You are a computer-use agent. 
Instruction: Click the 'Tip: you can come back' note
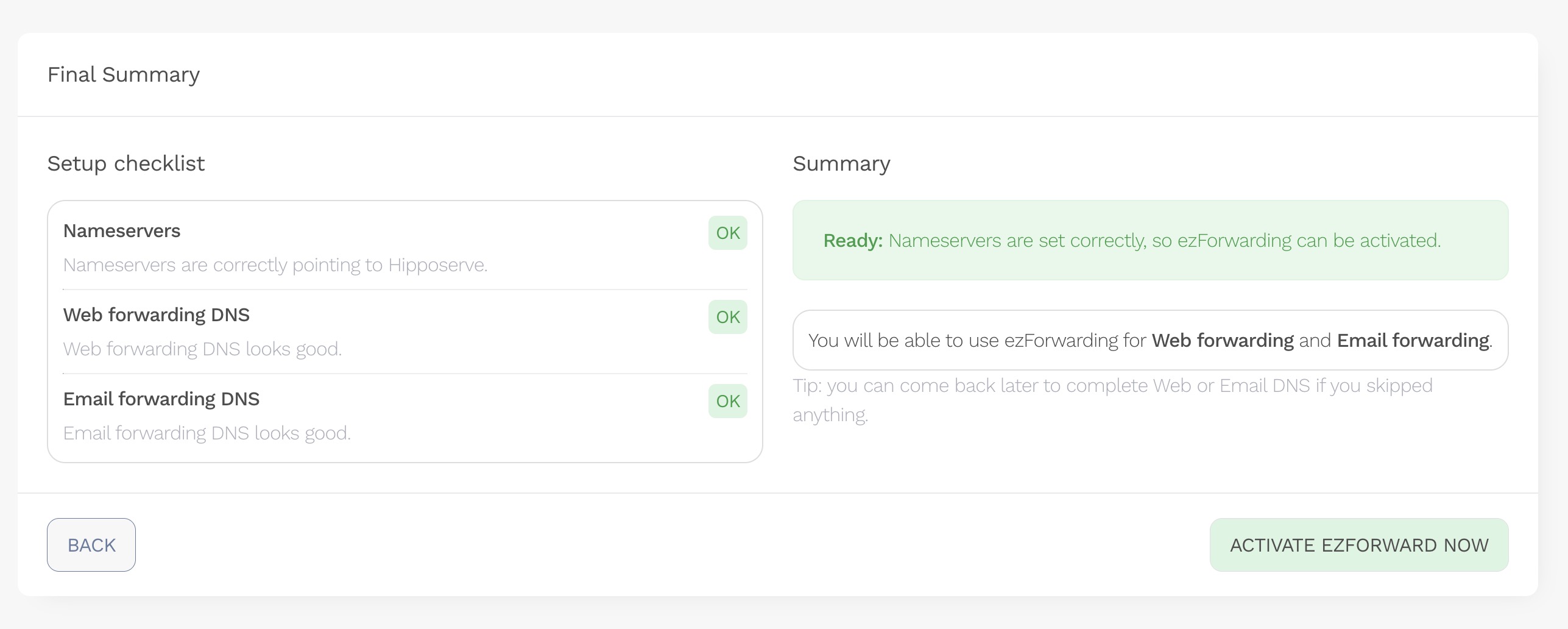[1112, 386]
